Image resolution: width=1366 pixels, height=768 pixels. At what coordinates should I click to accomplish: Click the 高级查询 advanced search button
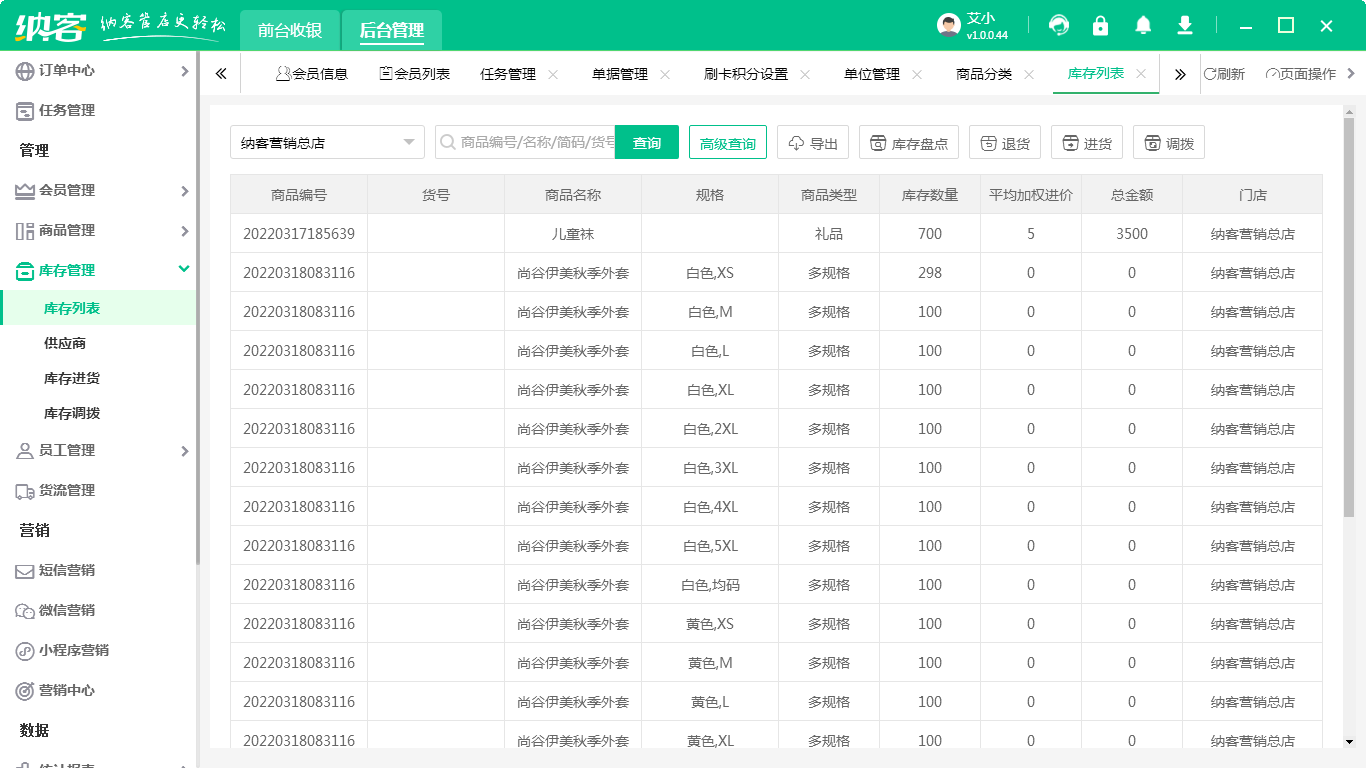pyautogui.click(x=727, y=143)
